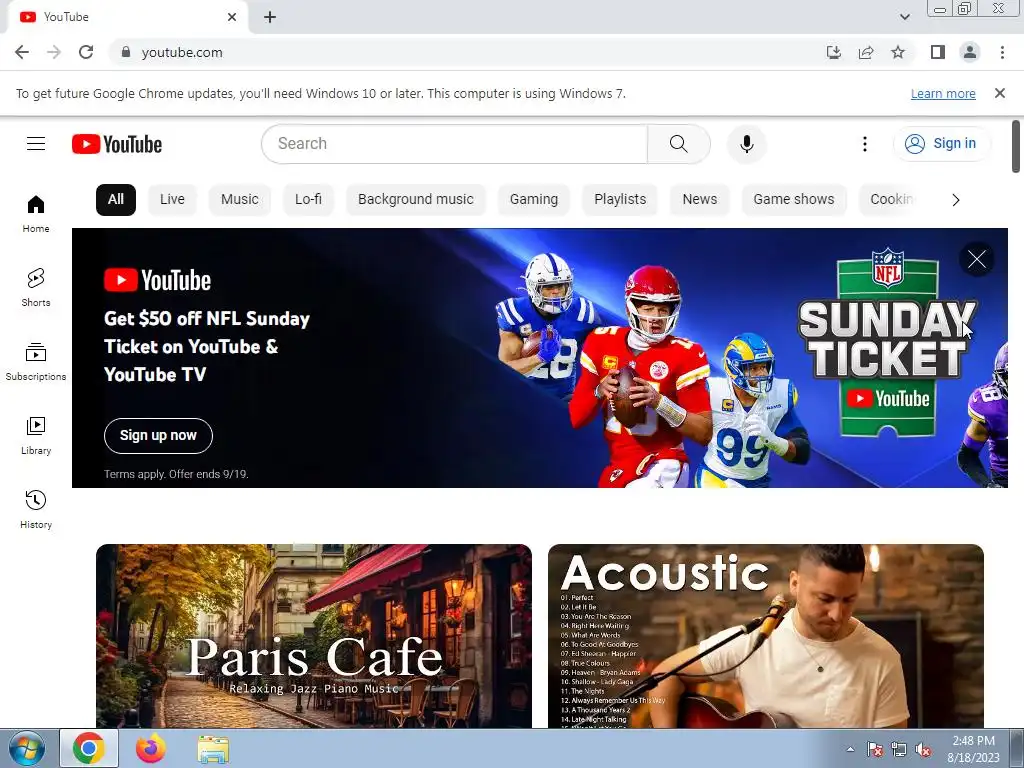
Task: Open the Windows Start menu
Action: point(27,748)
